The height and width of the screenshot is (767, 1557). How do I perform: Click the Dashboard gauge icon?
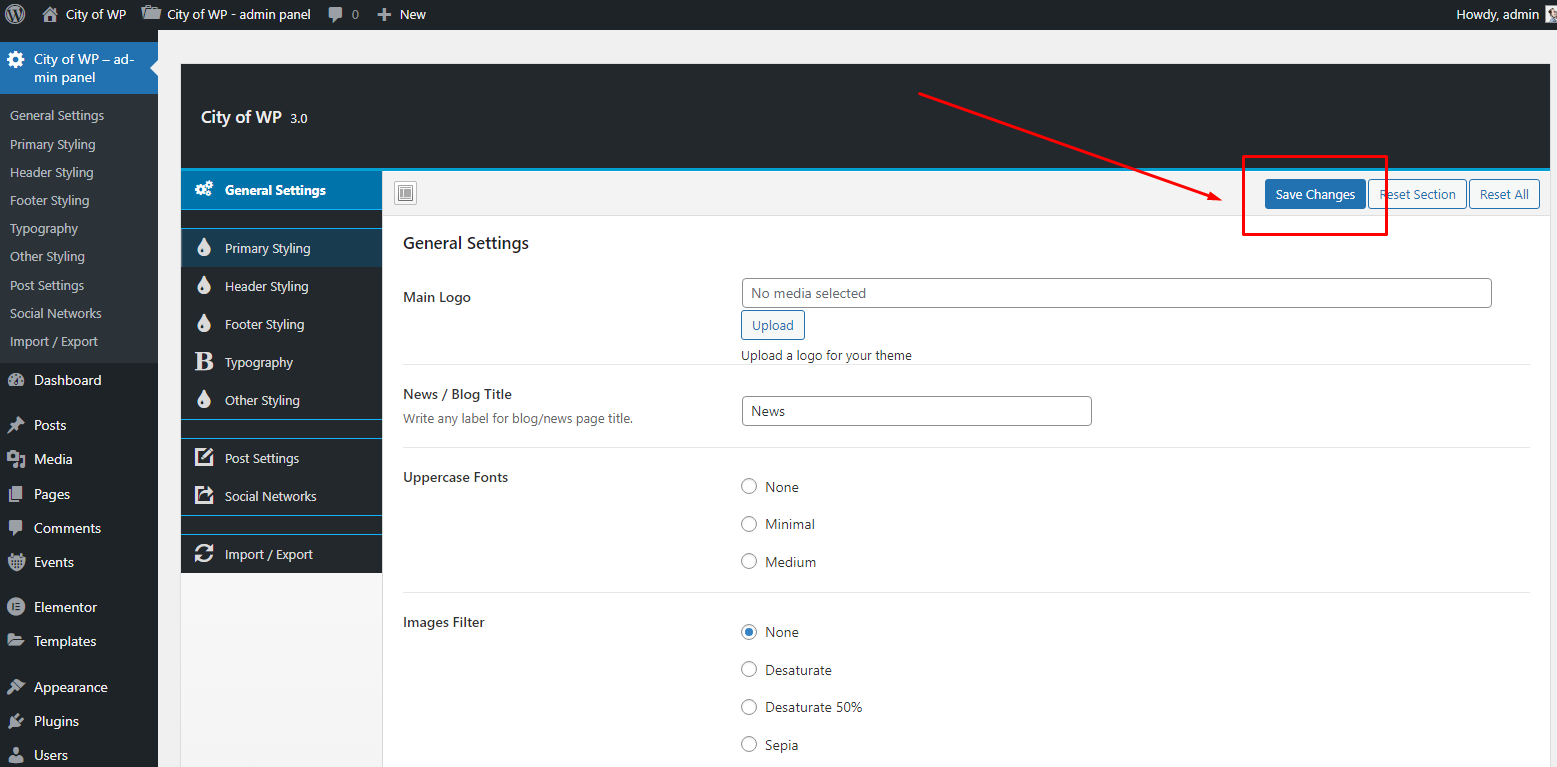15,380
